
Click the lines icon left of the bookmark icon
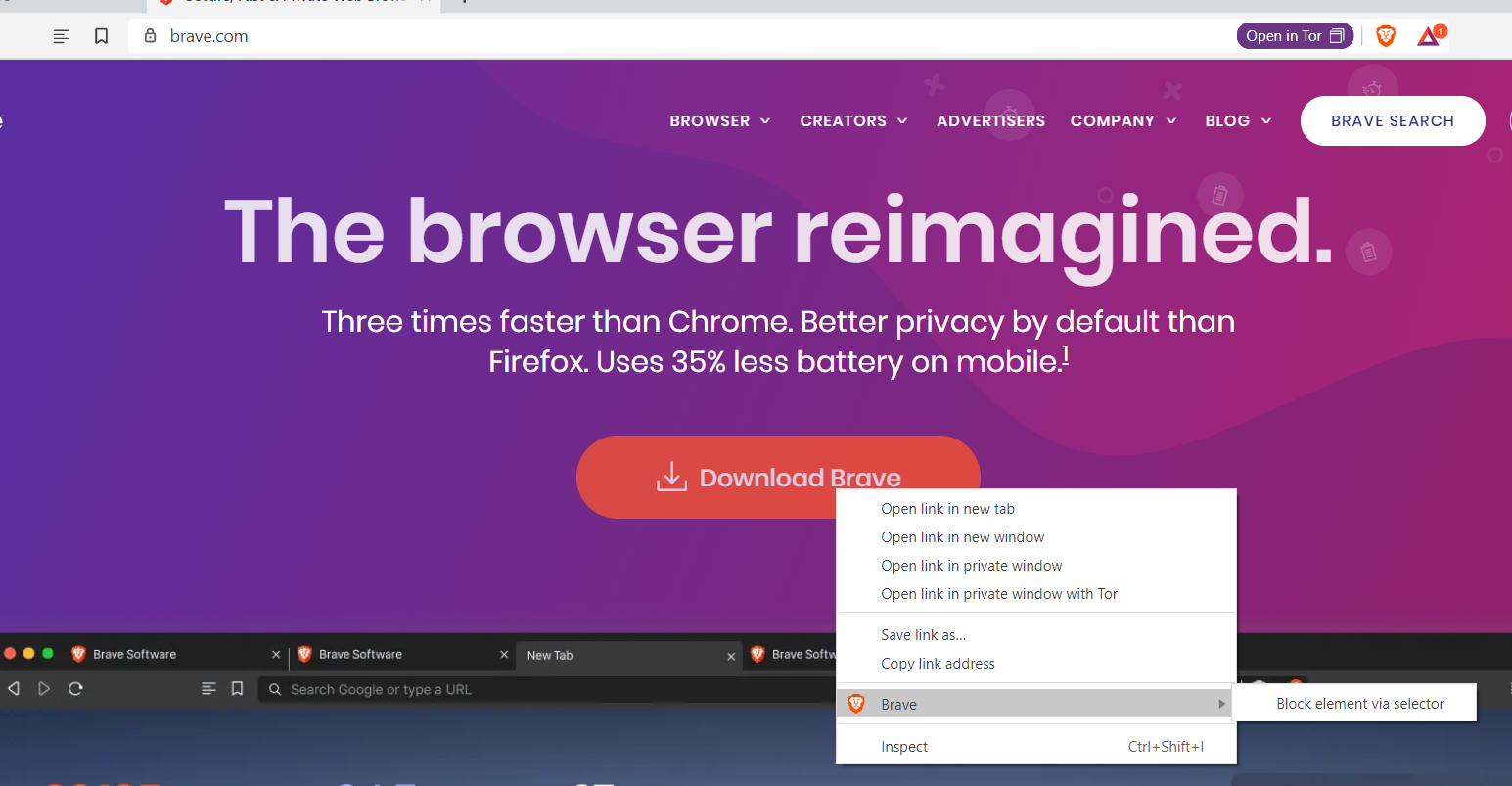click(x=61, y=36)
